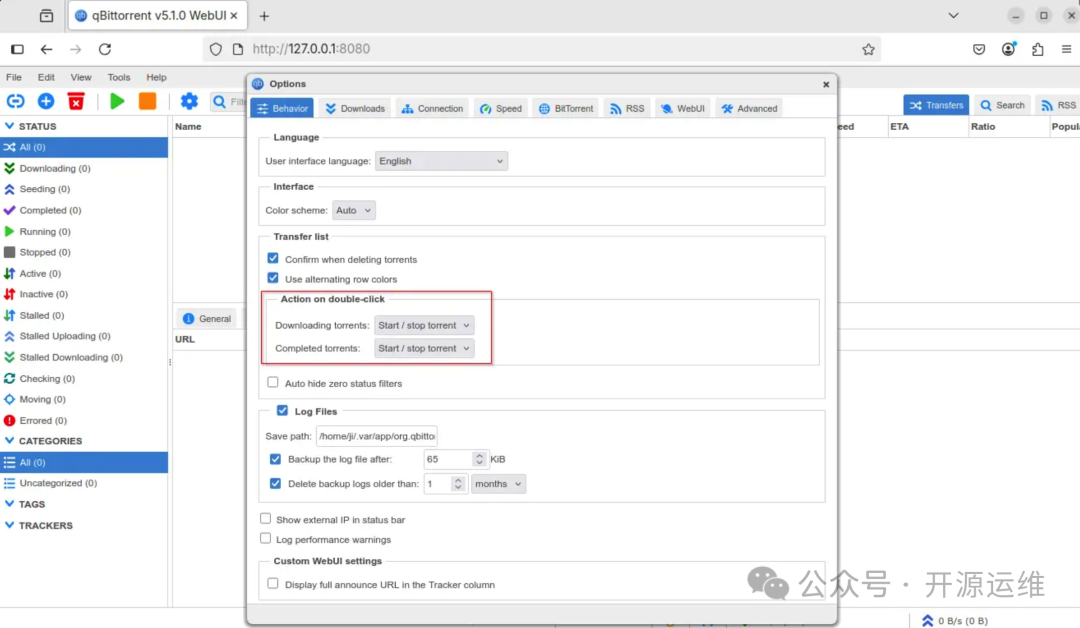
Task: Uncheck Confirm when deleting torrents
Action: pos(273,258)
